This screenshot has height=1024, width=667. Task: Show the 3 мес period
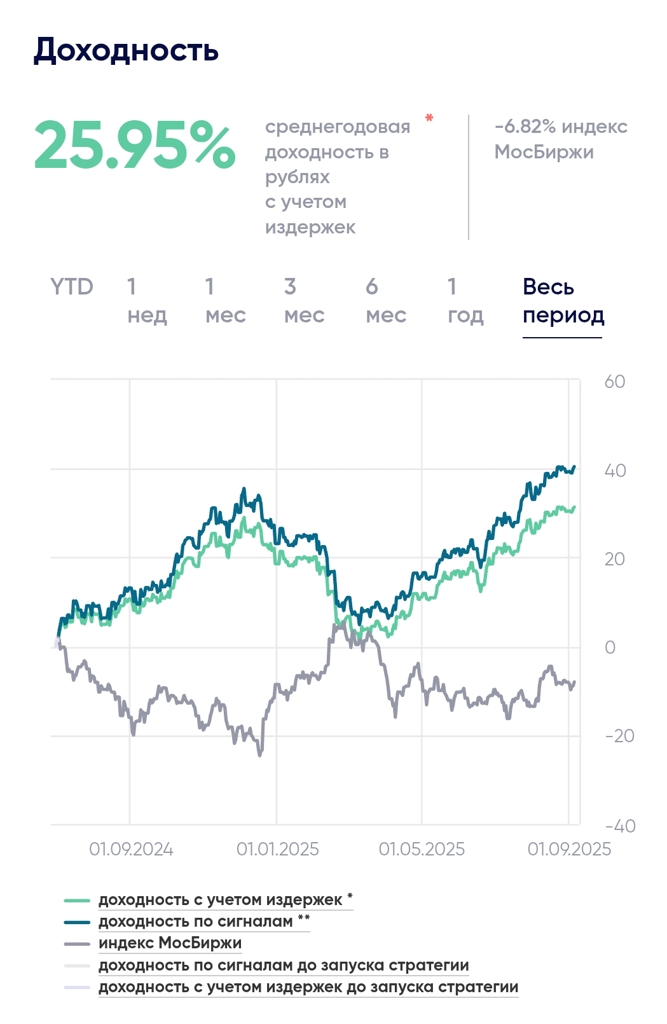(304, 301)
